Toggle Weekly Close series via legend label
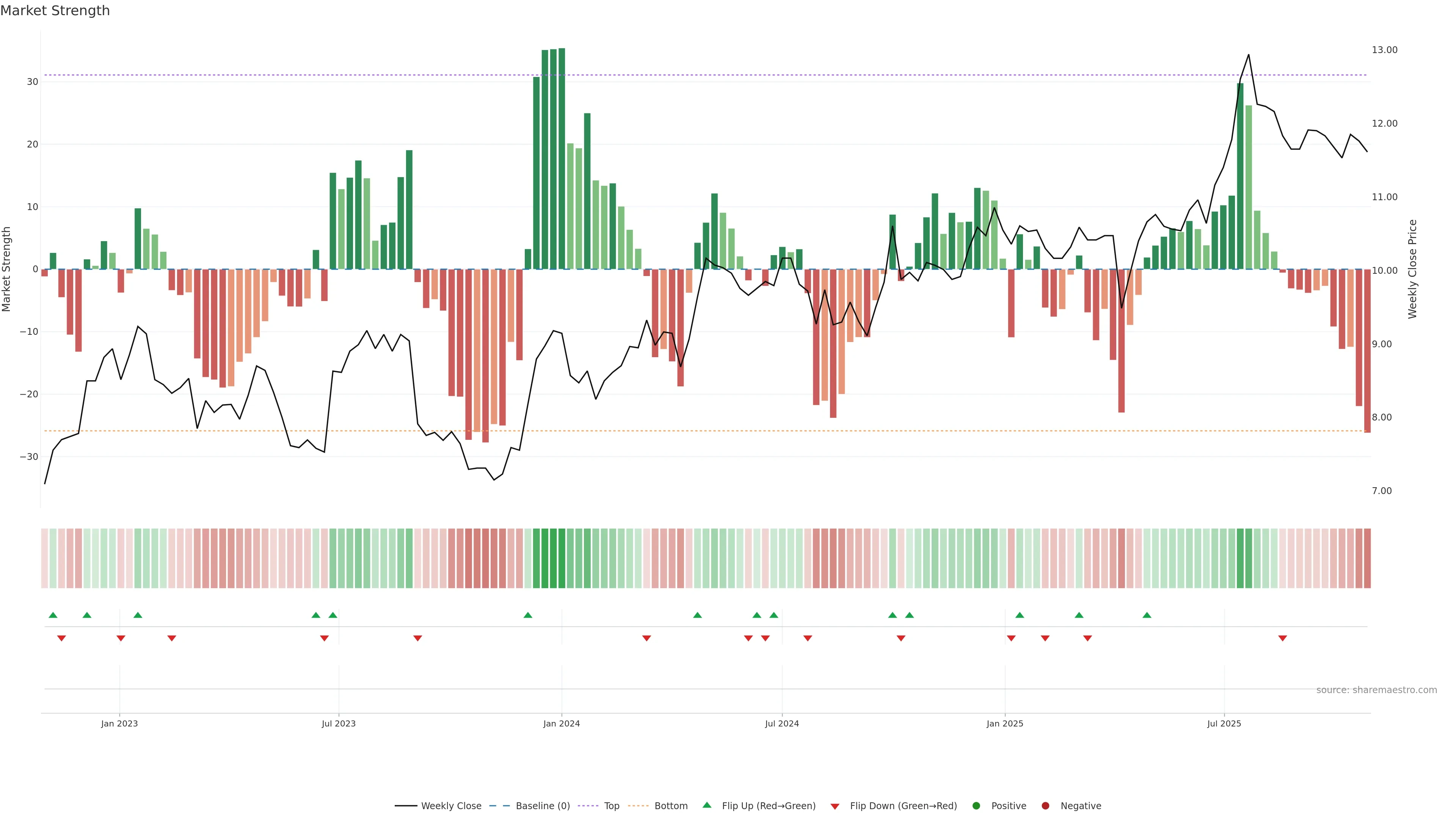 point(451,805)
